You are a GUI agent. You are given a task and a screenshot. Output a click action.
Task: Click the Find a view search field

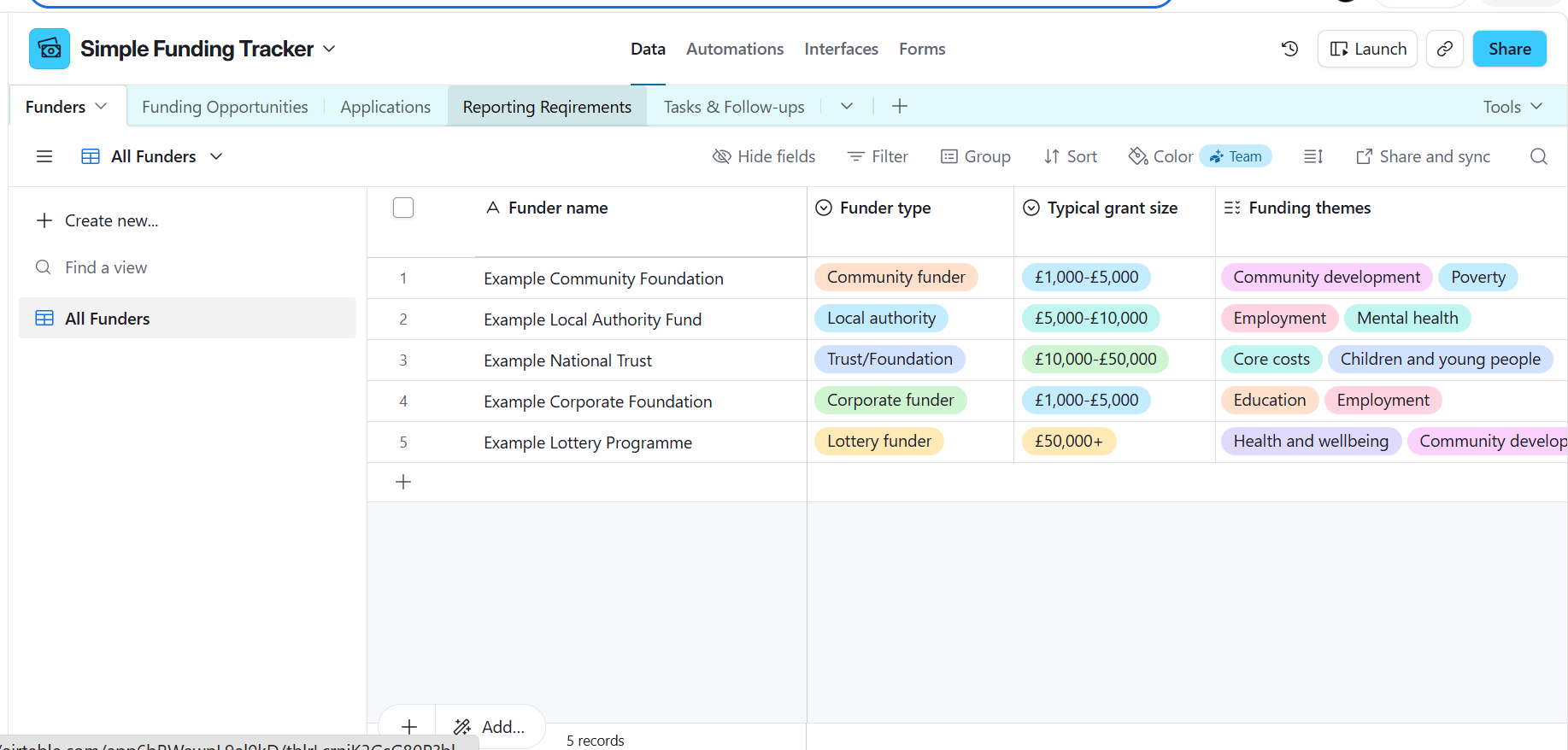(187, 267)
